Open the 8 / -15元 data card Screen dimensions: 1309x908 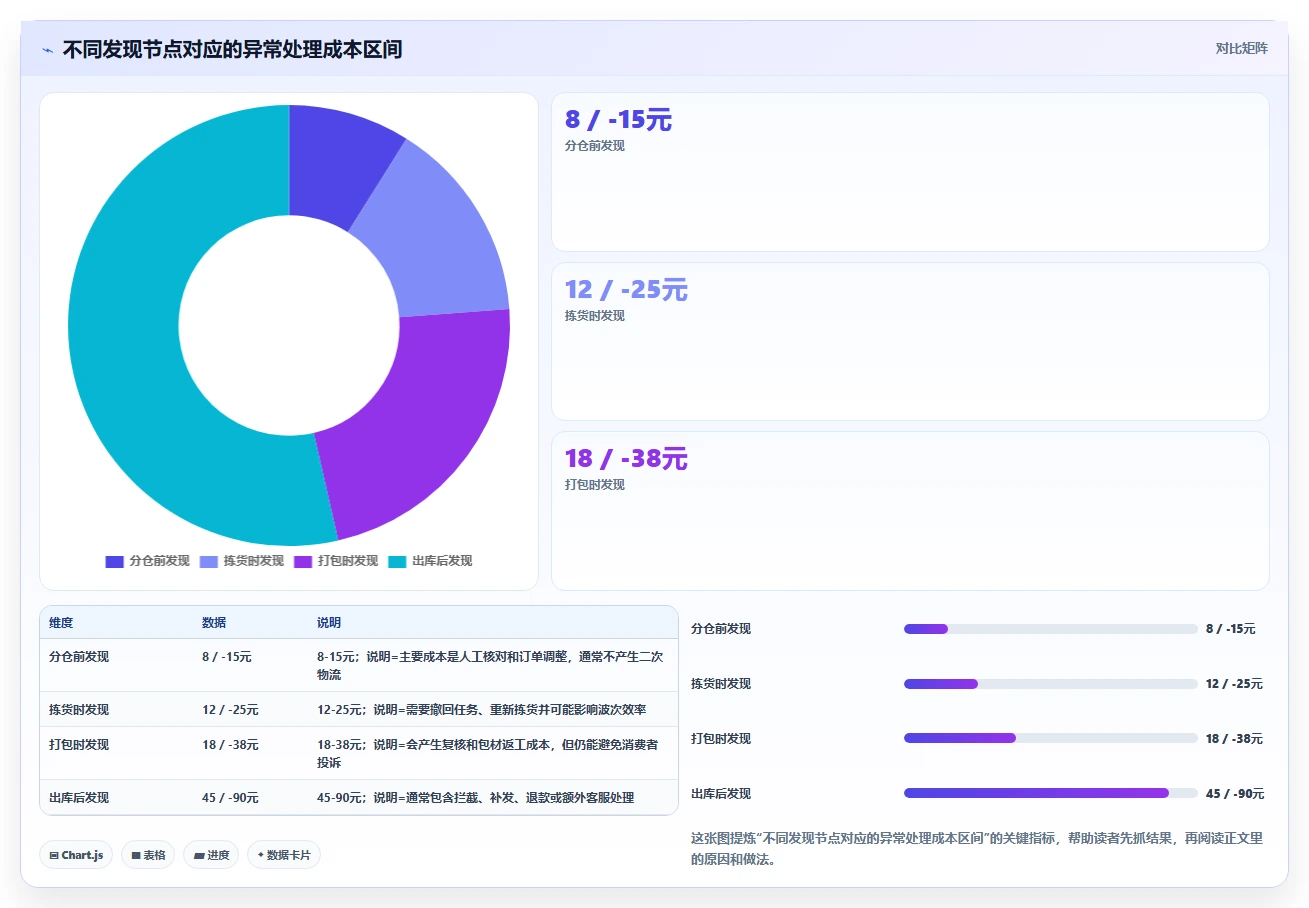click(910, 172)
